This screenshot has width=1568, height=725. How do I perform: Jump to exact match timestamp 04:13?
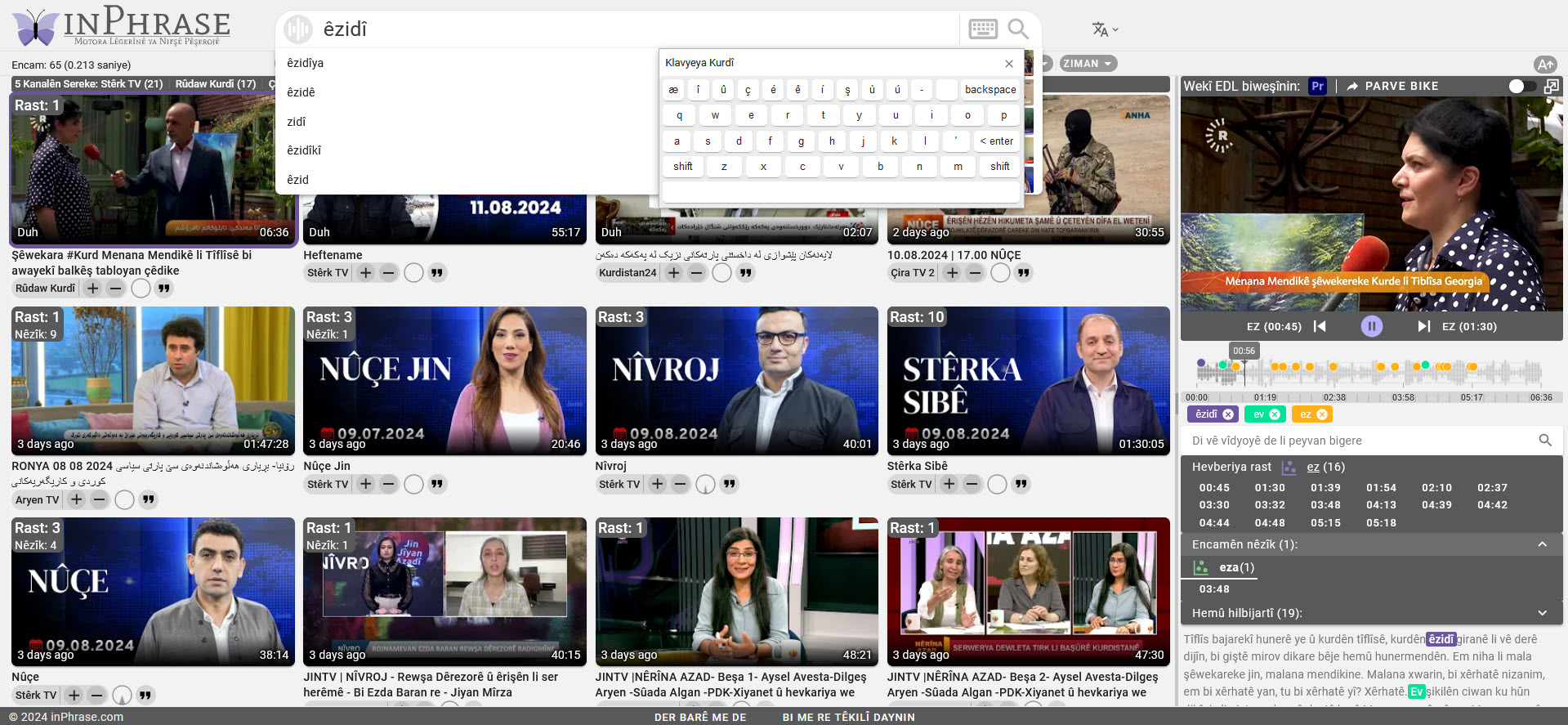[x=1381, y=505]
